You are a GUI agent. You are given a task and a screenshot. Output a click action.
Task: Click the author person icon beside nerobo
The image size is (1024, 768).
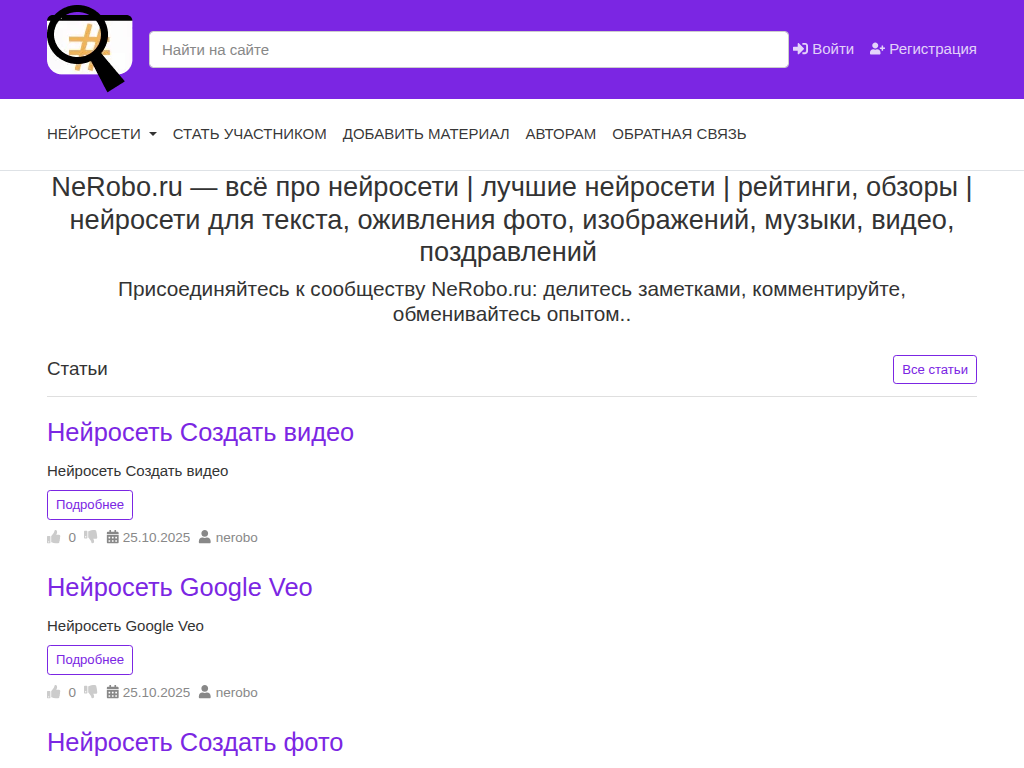(205, 537)
